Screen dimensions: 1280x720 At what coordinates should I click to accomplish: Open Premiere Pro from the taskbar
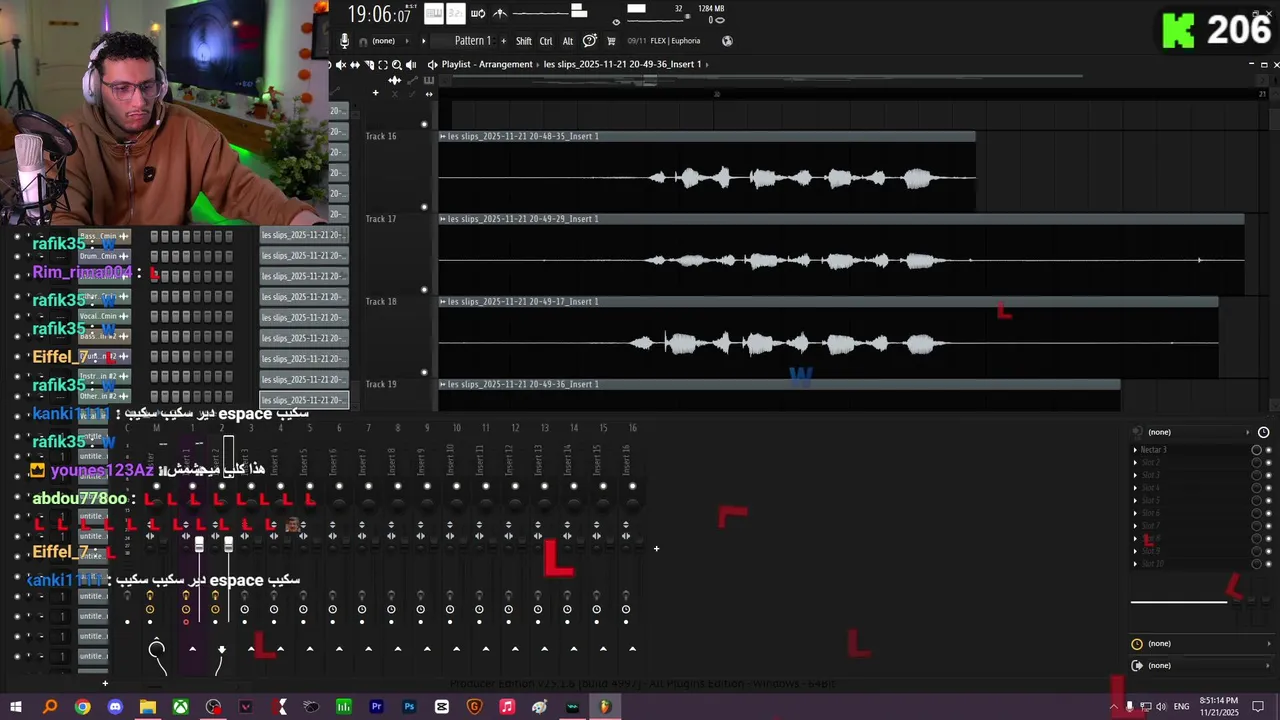pos(376,707)
